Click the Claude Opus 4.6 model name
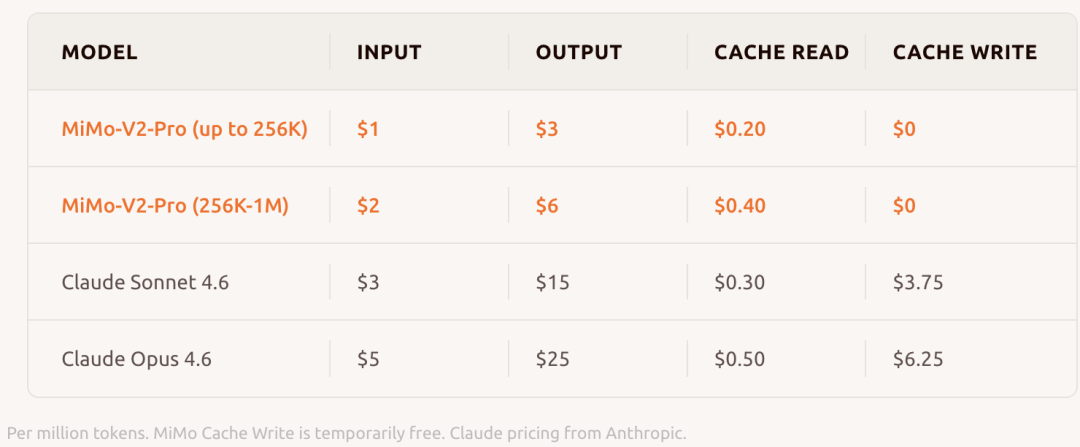The image size is (1080, 447). 136,358
